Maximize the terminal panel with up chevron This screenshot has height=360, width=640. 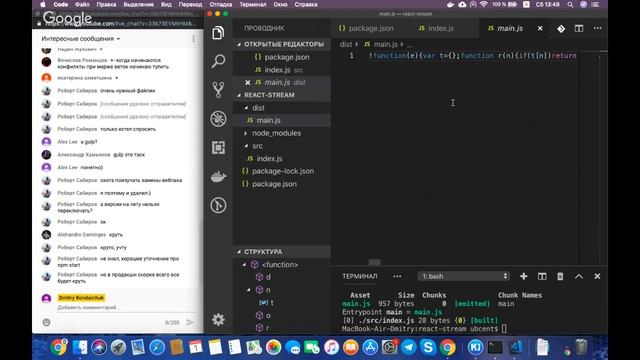click(579, 276)
